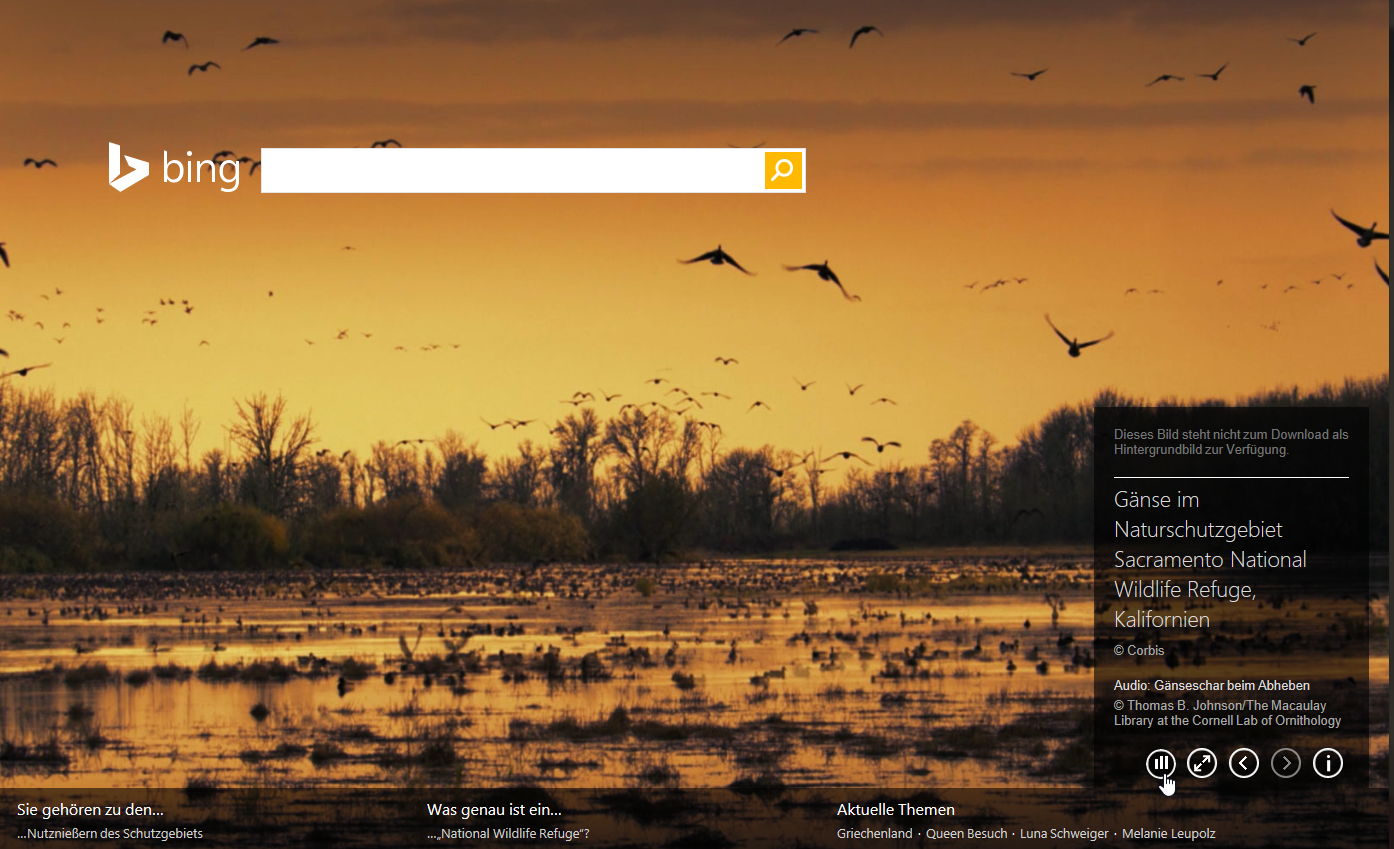Screen dimensions: 1394x849
Task: Open the 'Sie gehören zu den...' teaser
Action: tap(90, 810)
